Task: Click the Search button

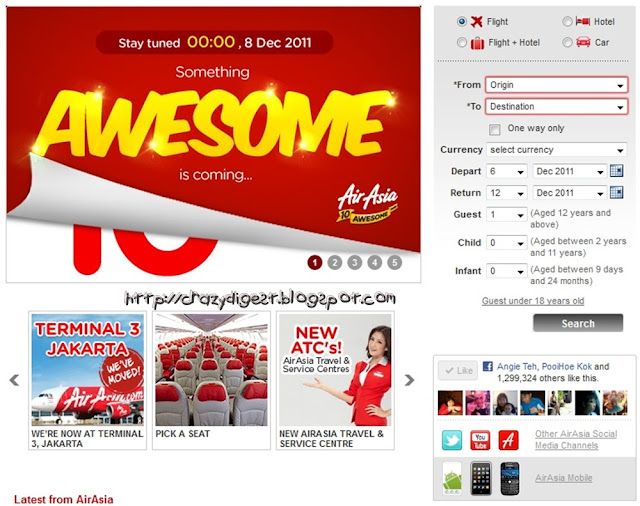Action: [x=578, y=323]
